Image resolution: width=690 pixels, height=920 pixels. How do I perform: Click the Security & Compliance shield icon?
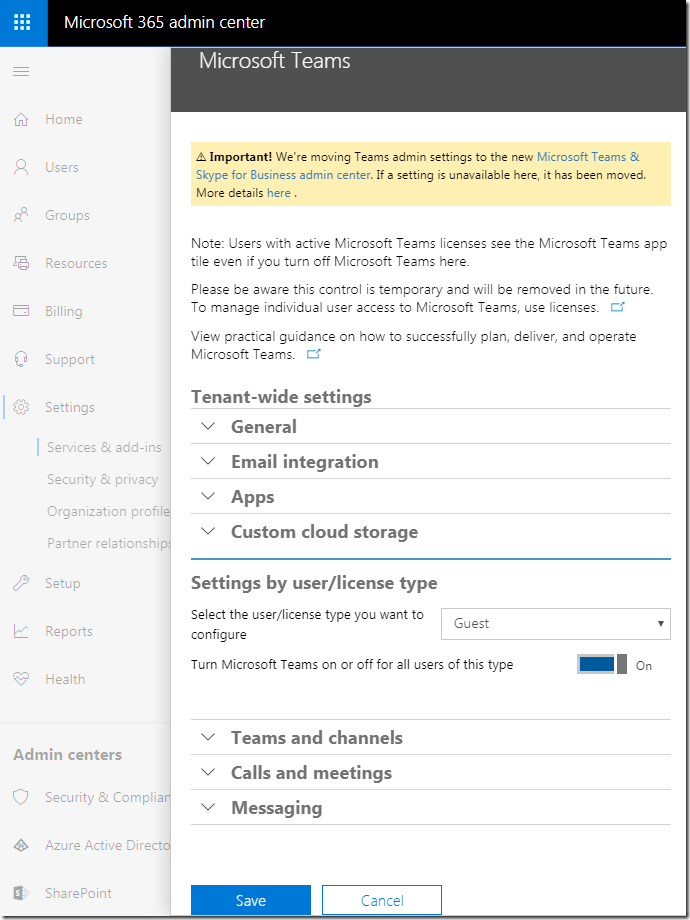(x=21, y=797)
